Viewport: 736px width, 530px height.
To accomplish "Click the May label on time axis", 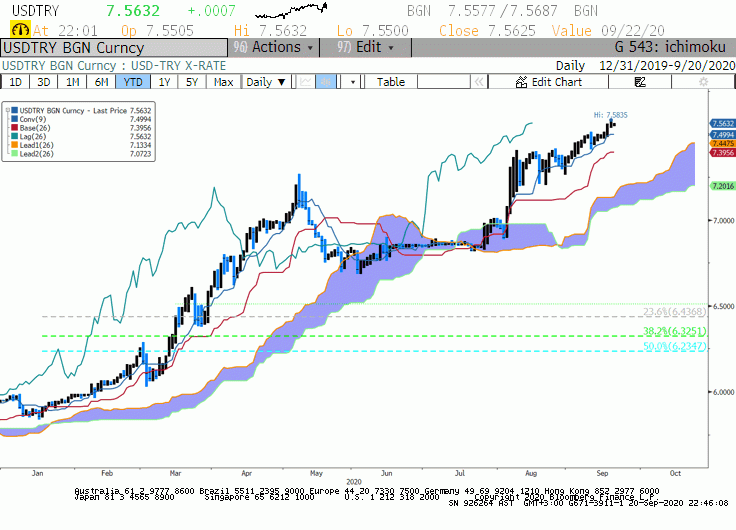I will 316,473.
